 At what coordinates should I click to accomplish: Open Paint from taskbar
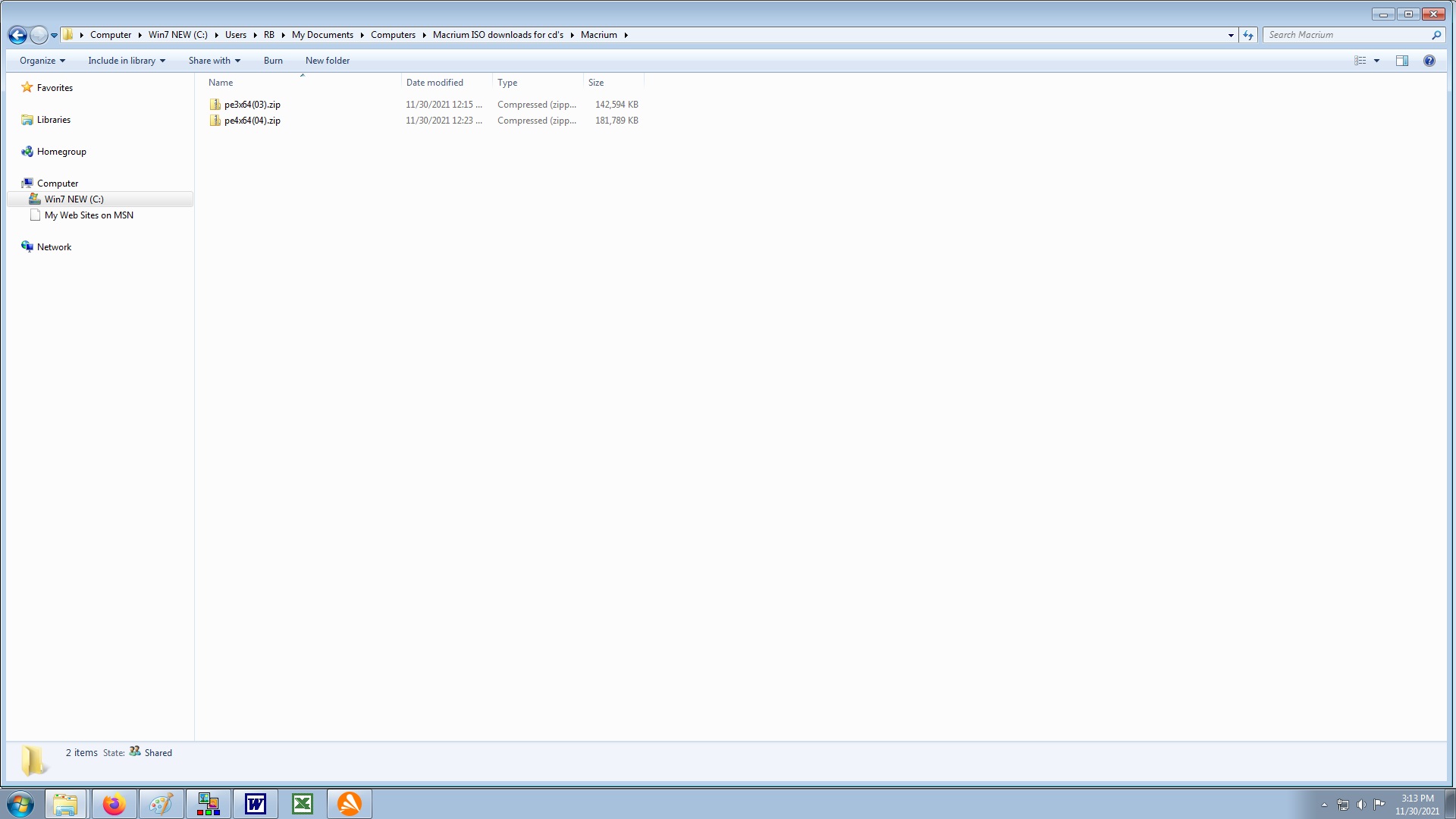(x=161, y=804)
